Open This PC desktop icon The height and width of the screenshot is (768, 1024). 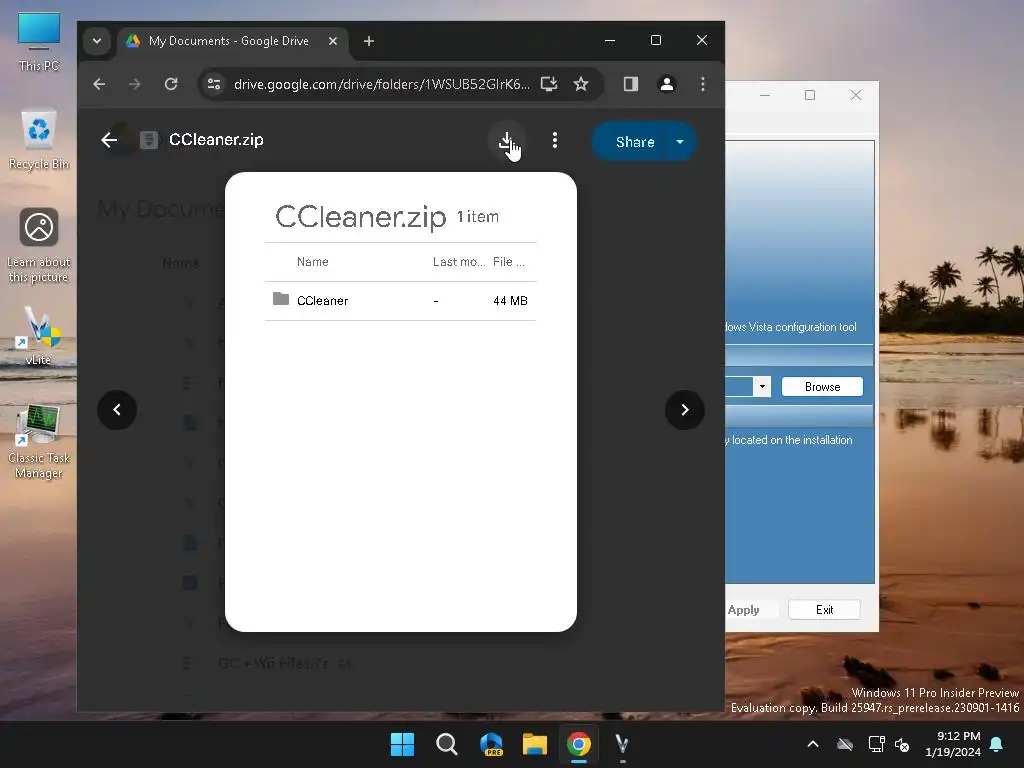pyautogui.click(x=39, y=42)
